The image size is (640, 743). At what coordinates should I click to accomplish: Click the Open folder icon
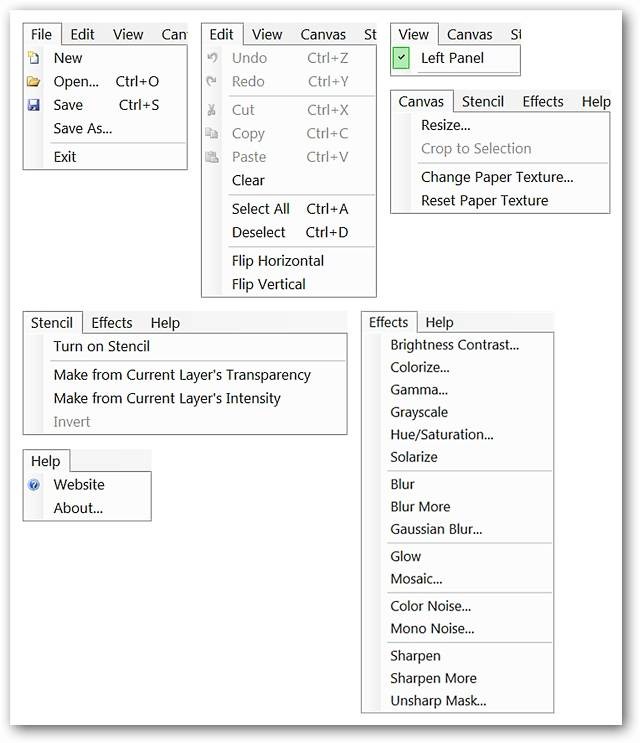pyautogui.click(x=33, y=82)
